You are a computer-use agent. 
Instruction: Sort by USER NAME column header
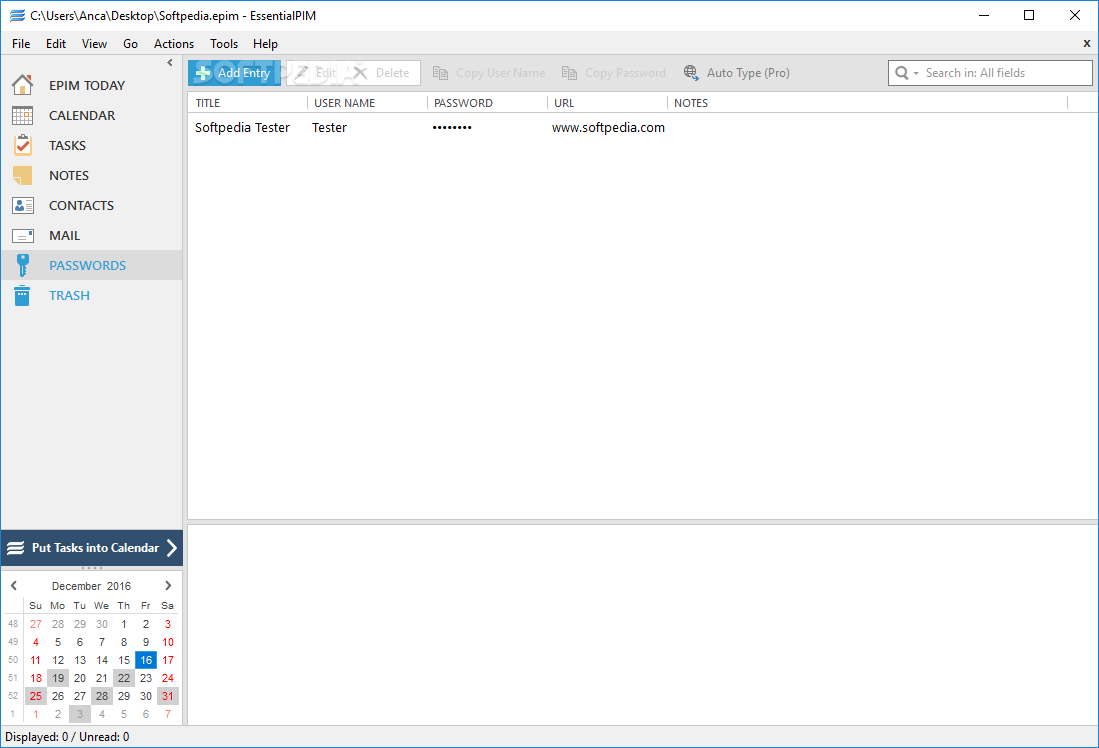point(367,103)
